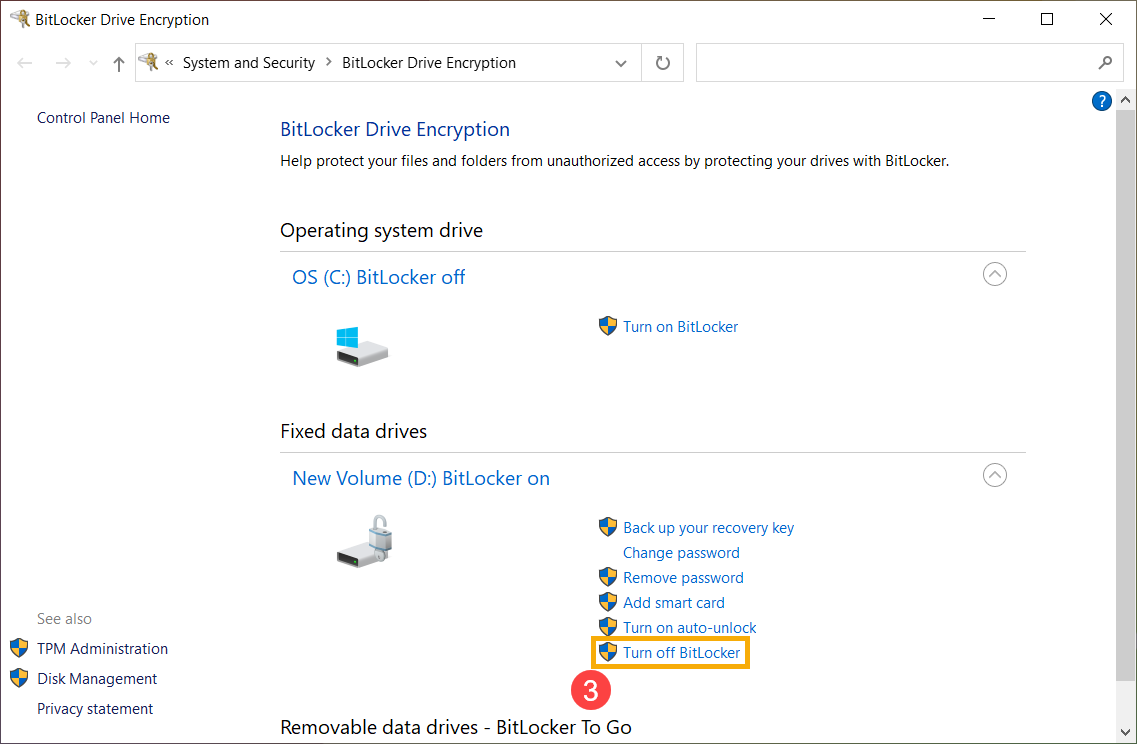Image resolution: width=1137 pixels, height=744 pixels.
Task: Collapse the OS (C:) drive section chevron
Action: pyautogui.click(x=994, y=274)
